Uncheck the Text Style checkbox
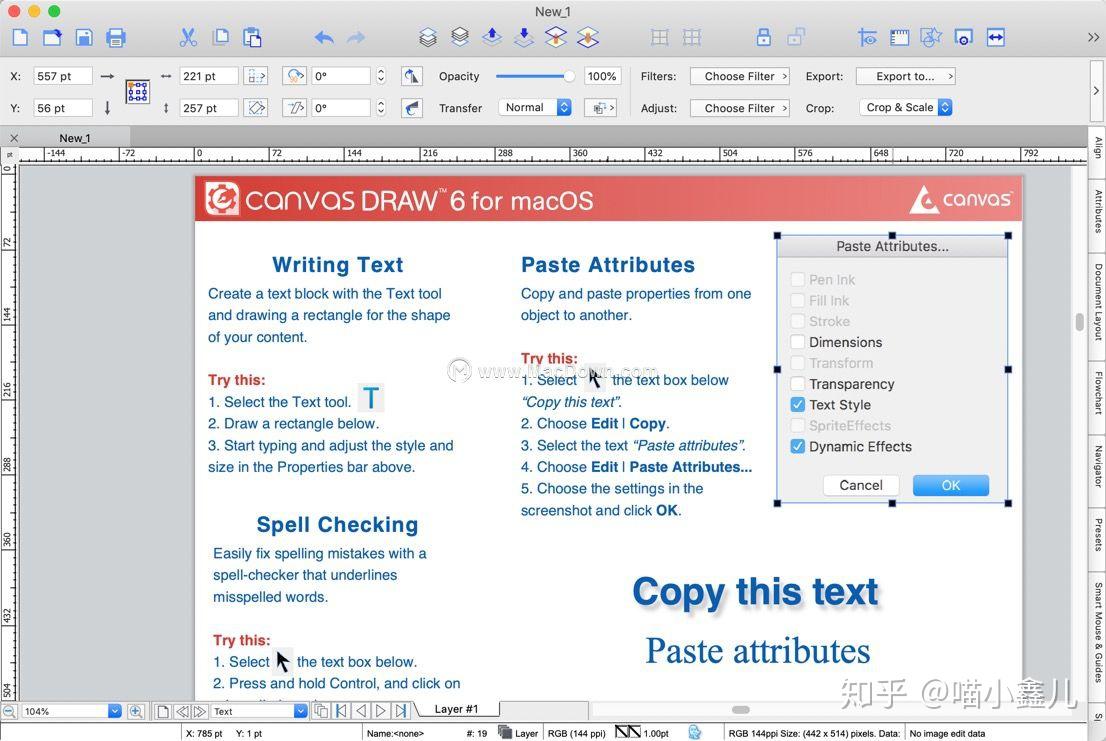 tap(798, 405)
